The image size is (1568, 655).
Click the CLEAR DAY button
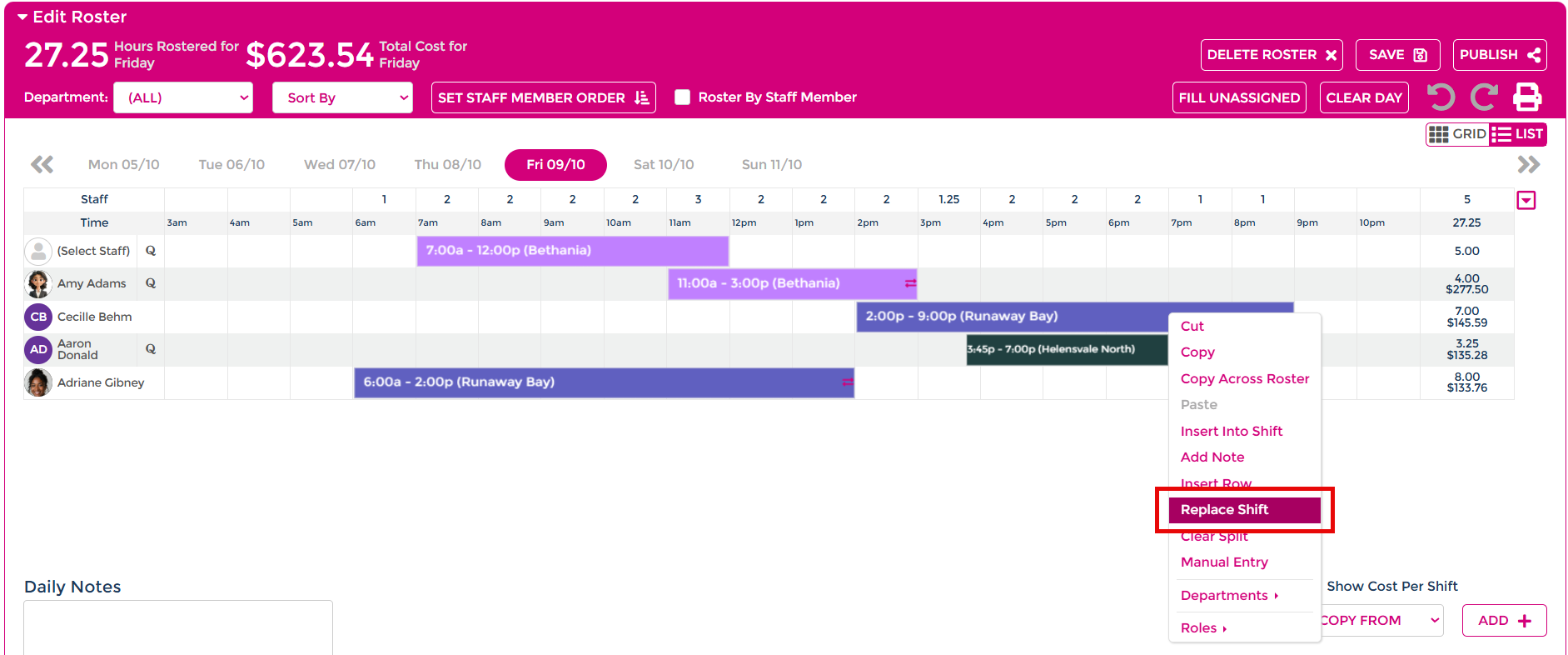pos(1364,97)
